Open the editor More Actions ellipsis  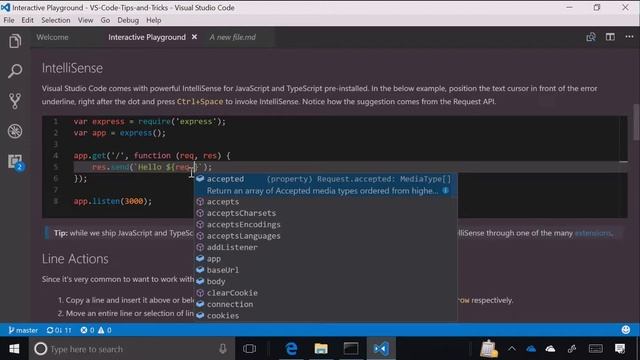click(x=629, y=37)
